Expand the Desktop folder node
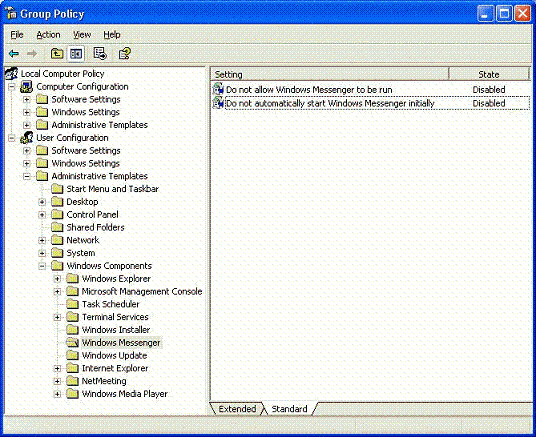536x437 pixels. [x=42, y=202]
